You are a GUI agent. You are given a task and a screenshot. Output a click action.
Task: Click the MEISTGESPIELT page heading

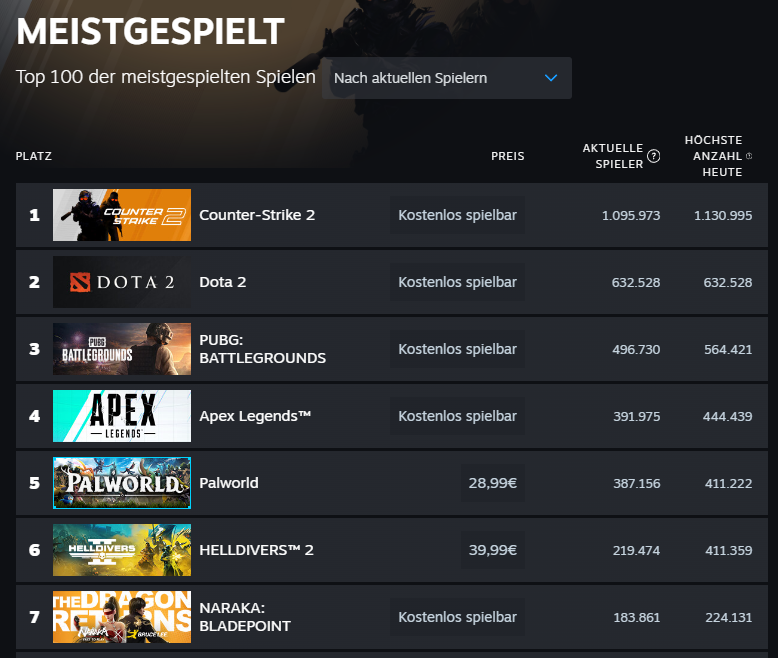point(150,31)
